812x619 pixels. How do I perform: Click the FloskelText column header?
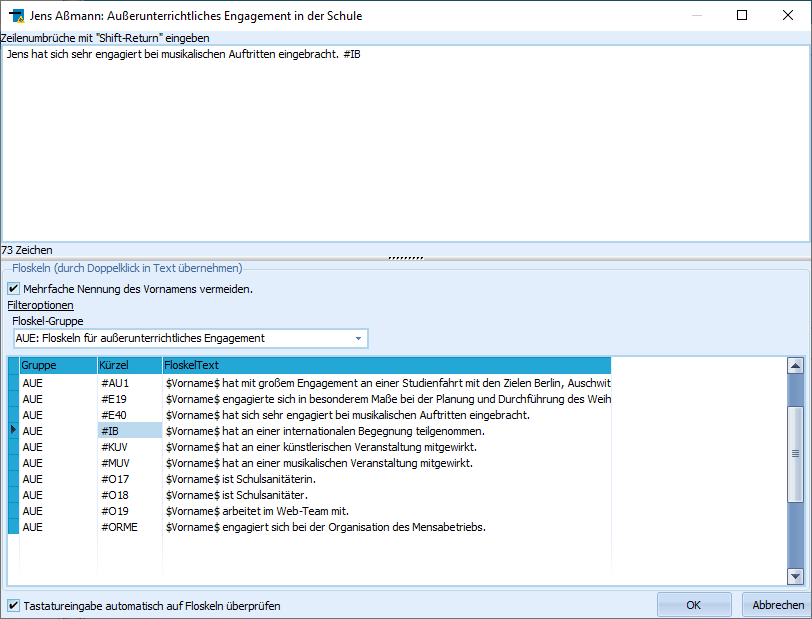tap(387, 365)
